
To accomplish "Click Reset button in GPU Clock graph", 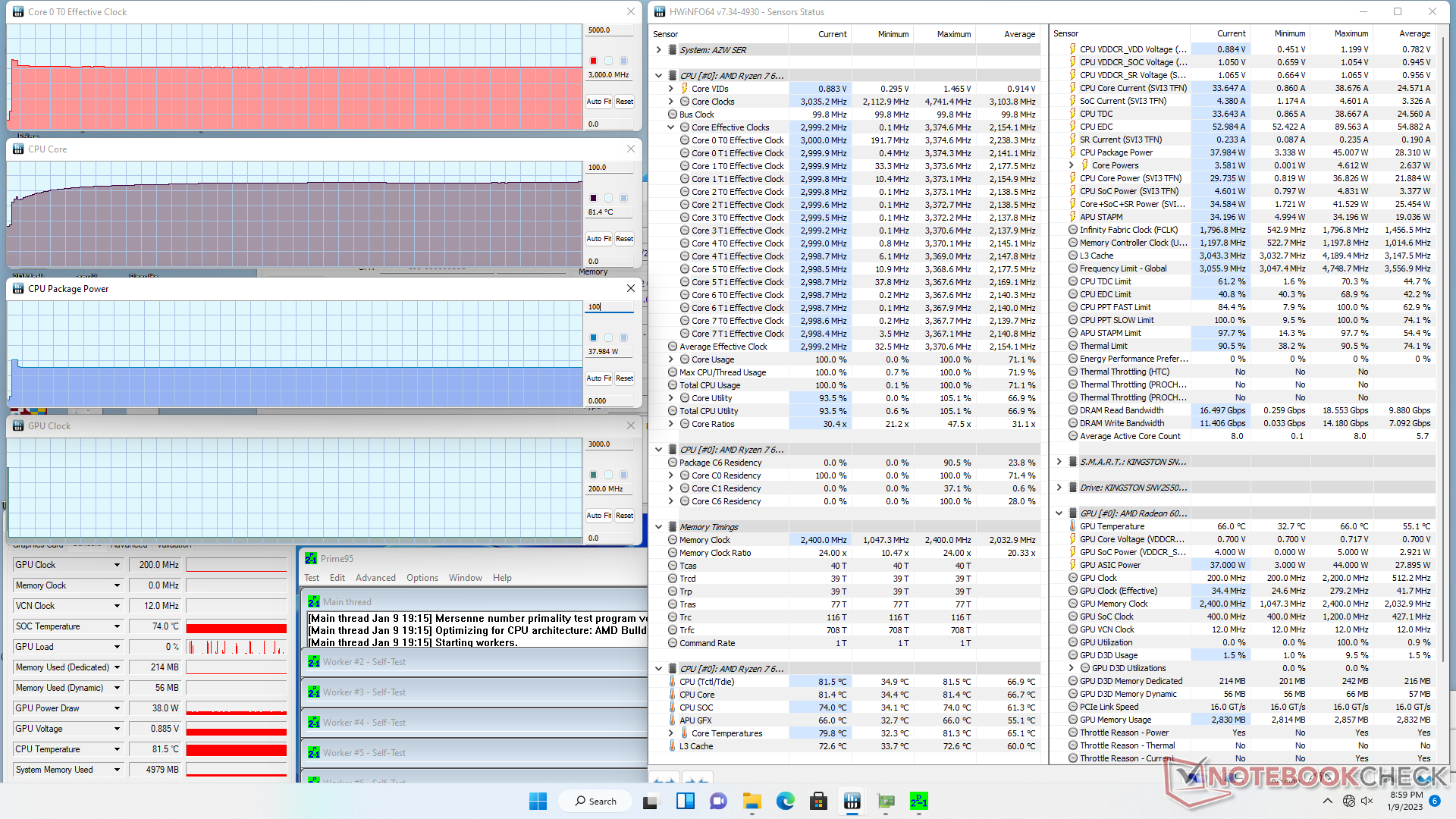I will (x=624, y=516).
